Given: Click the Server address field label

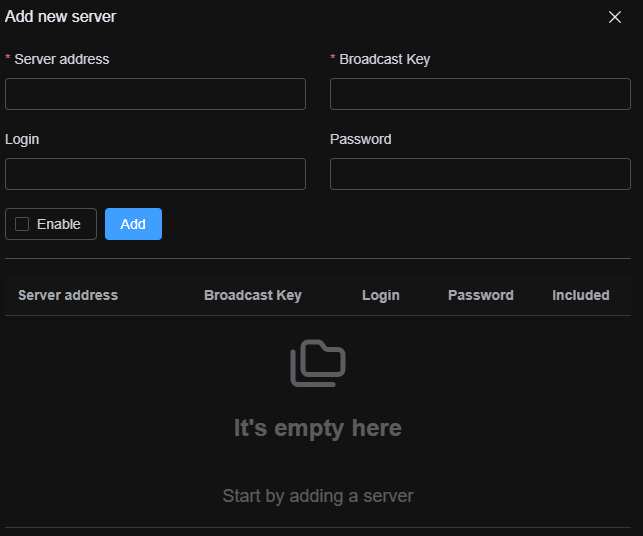Looking at the screenshot, I should click(62, 59).
